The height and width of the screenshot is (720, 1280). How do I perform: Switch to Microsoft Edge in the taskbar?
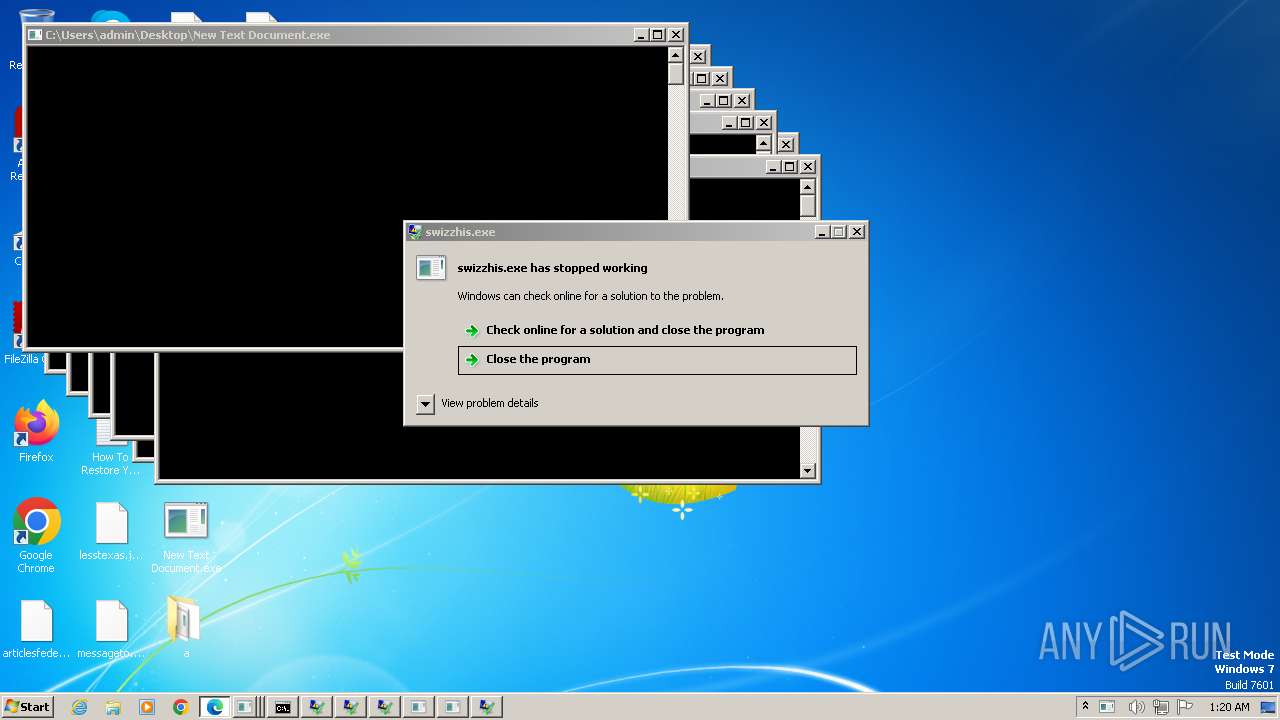pyautogui.click(x=214, y=707)
